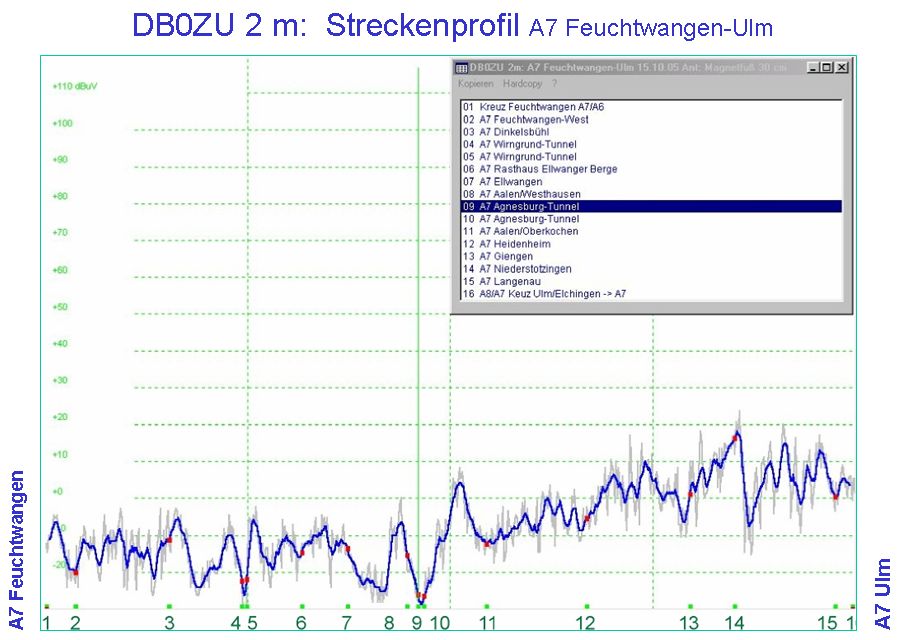Screen dimensions: 904x640
Task: Pick the highlighted 09 A7 Agnesburg-Tunnel entry
Action: tap(520, 207)
